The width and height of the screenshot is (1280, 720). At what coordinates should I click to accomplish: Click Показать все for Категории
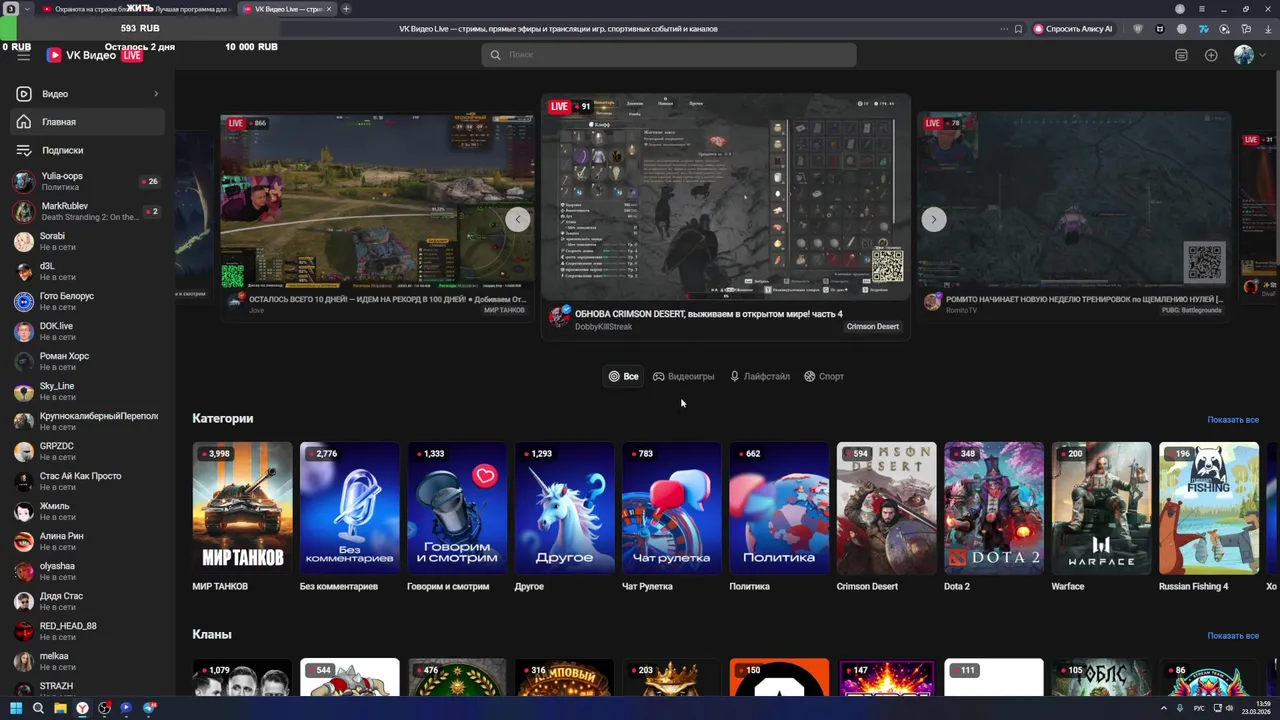pos(1233,420)
